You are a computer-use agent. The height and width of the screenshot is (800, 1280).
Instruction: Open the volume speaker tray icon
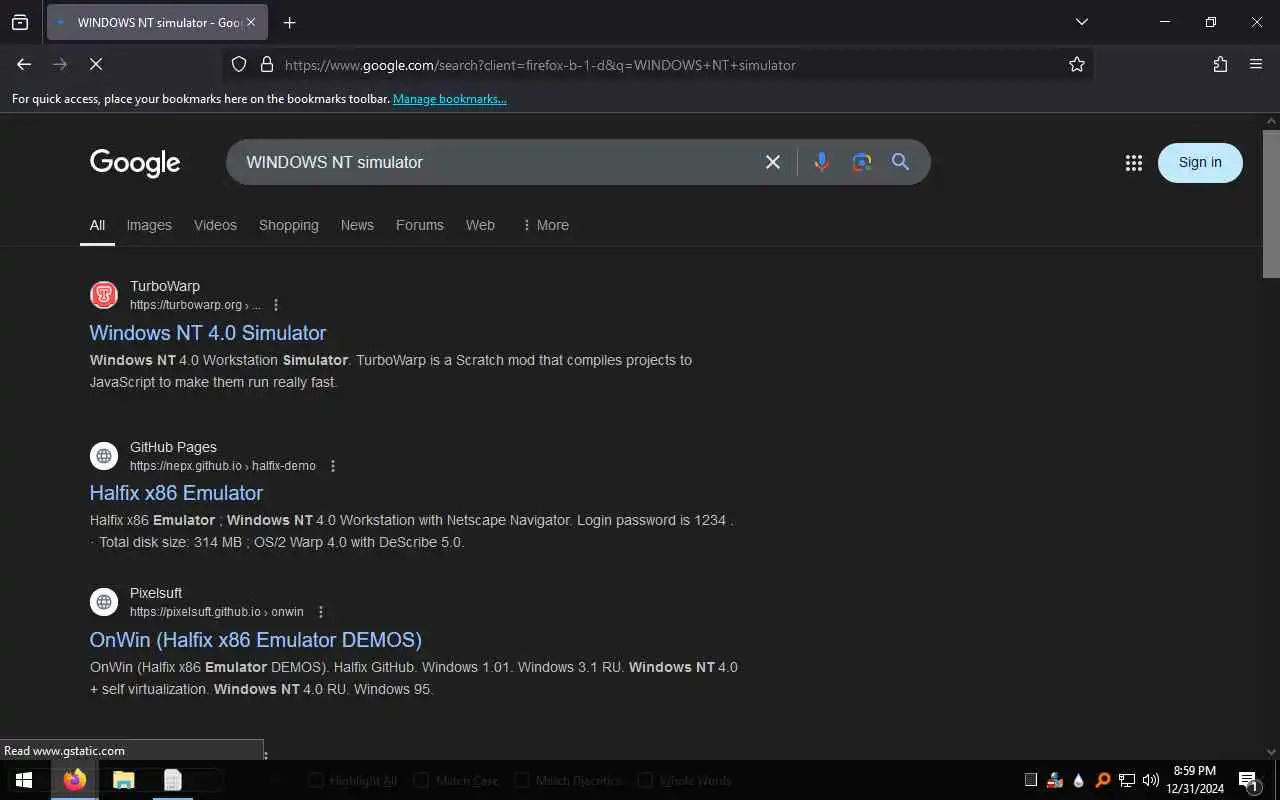coord(1151,780)
